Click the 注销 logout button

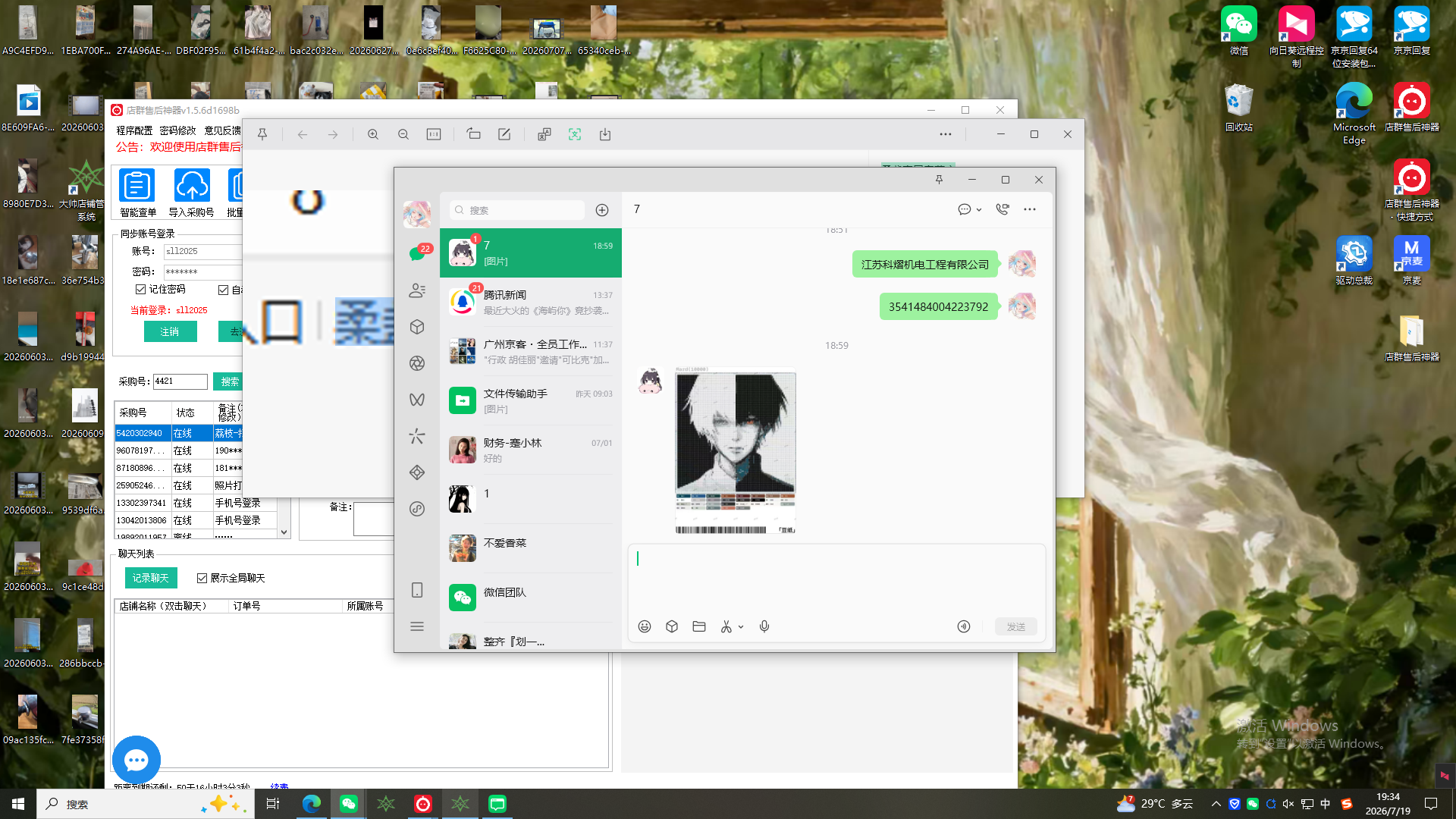tap(170, 331)
